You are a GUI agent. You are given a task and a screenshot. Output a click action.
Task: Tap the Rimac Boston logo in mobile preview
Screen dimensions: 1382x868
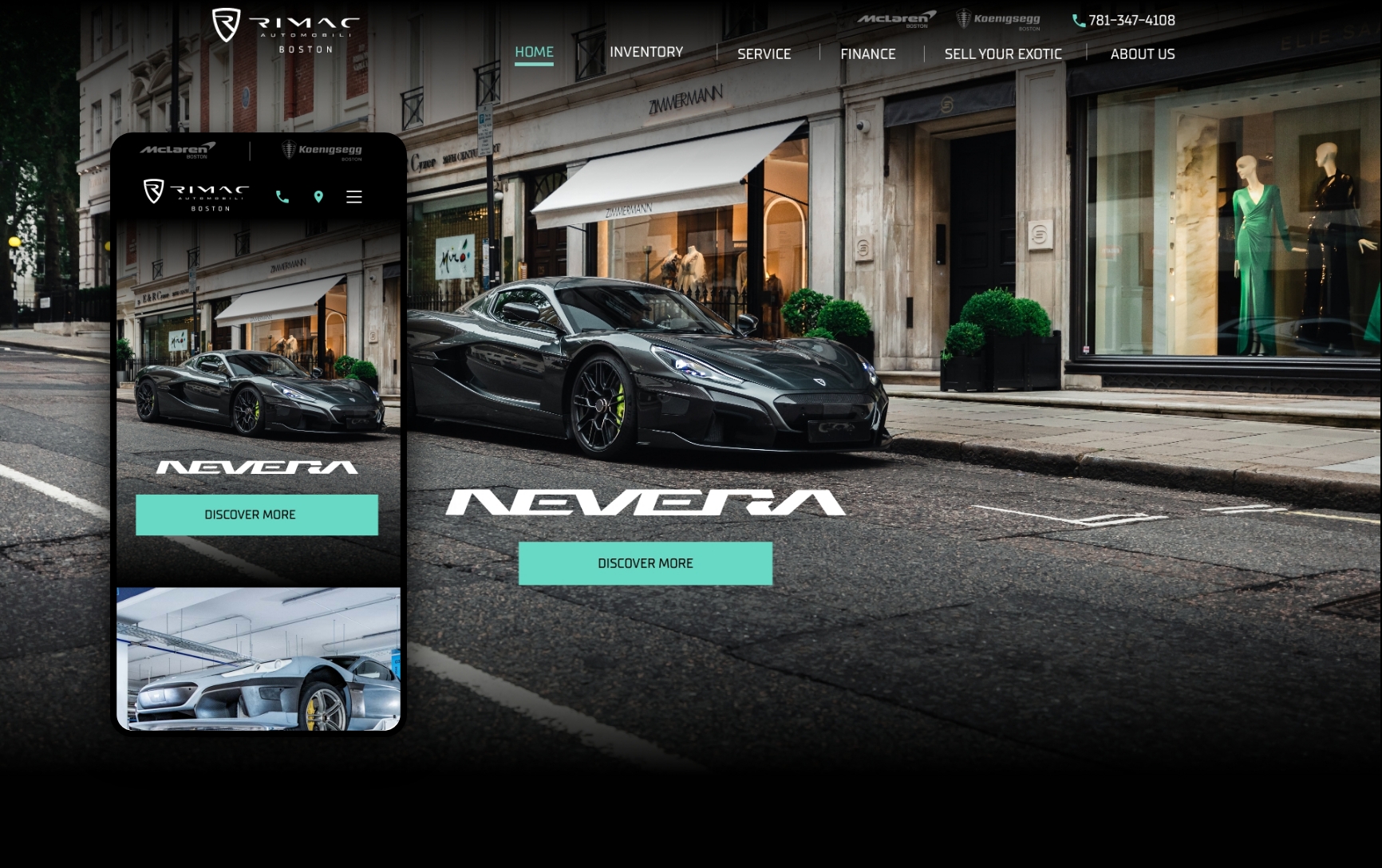[196, 195]
